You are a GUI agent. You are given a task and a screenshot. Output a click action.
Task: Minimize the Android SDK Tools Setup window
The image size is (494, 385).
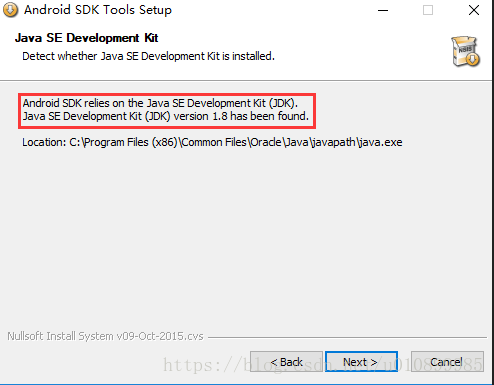click(383, 10)
